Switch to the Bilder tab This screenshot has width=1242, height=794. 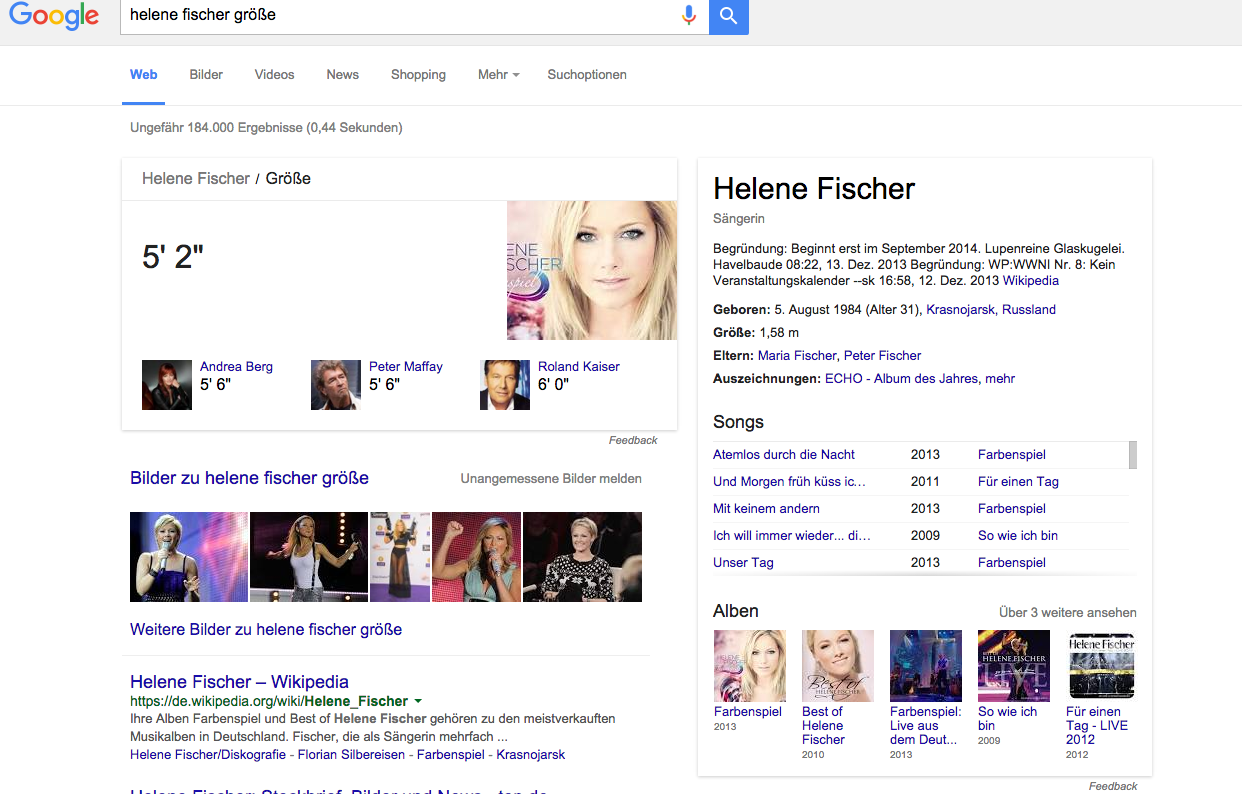[x=206, y=75]
